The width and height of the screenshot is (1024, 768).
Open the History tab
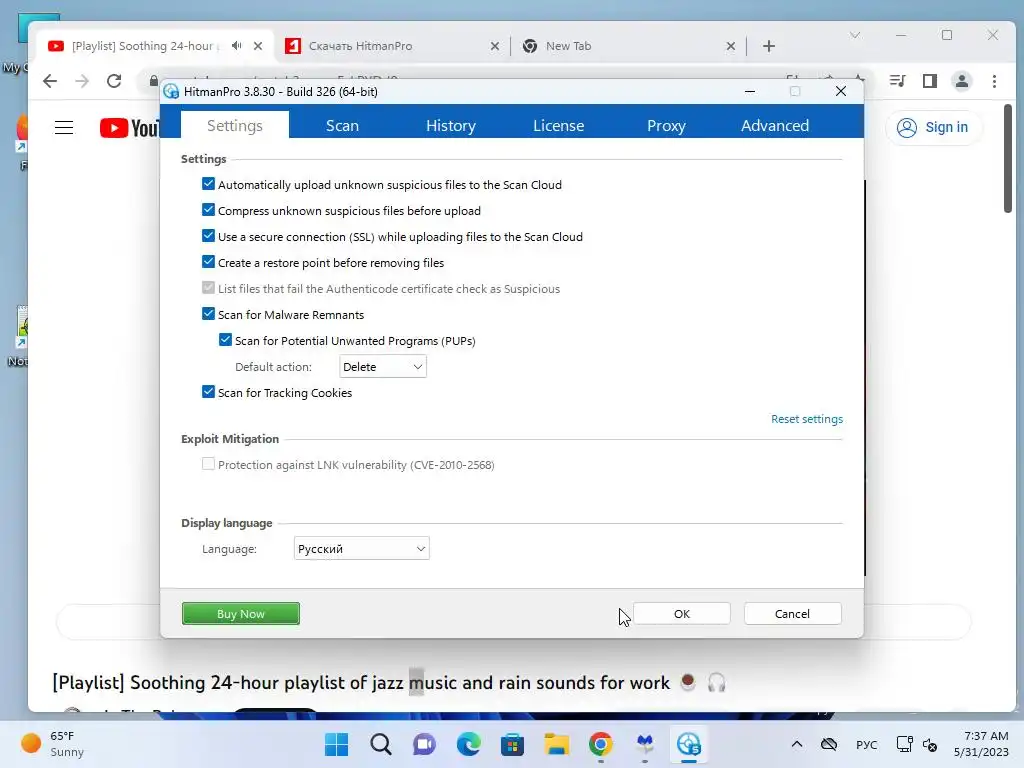(451, 125)
